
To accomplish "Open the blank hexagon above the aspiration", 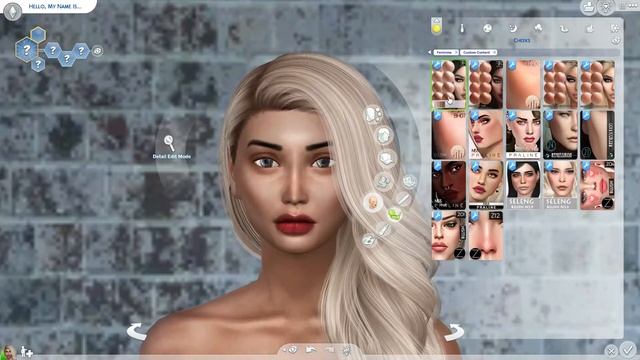I will tap(38, 35).
